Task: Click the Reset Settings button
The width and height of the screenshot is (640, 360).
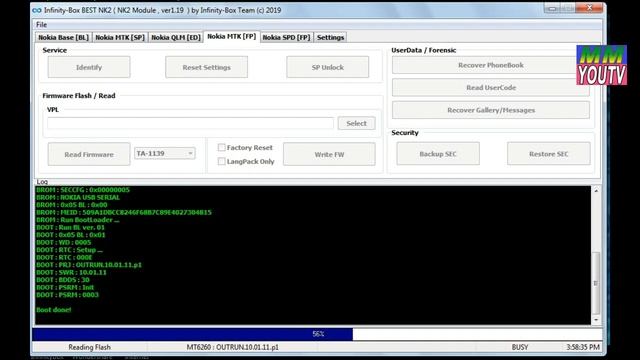Action: (x=207, y=67)
